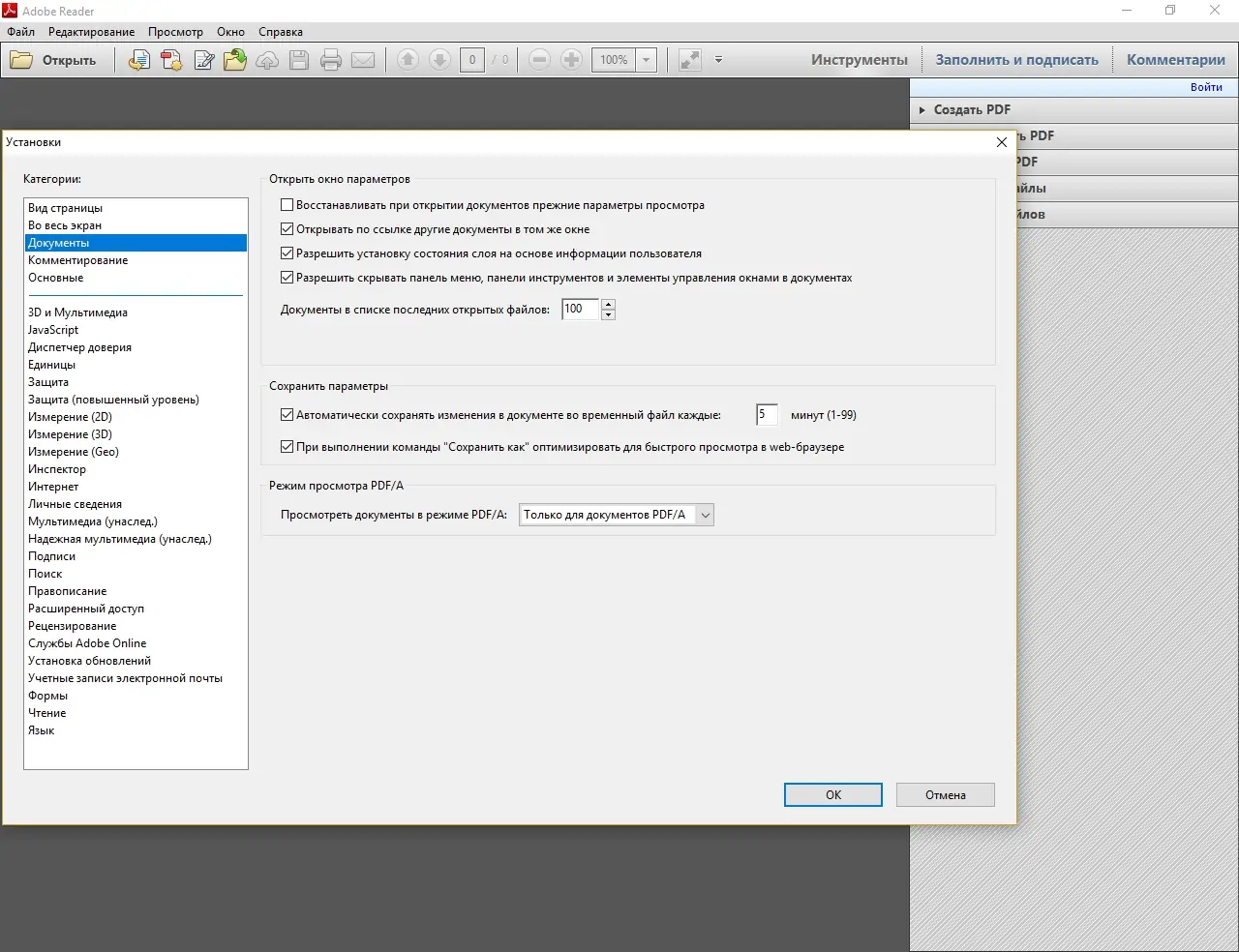The width and height of the screenshot is (1239, 952).
Task: Toggle allowing layer state by user information
Action: (287, 253)
